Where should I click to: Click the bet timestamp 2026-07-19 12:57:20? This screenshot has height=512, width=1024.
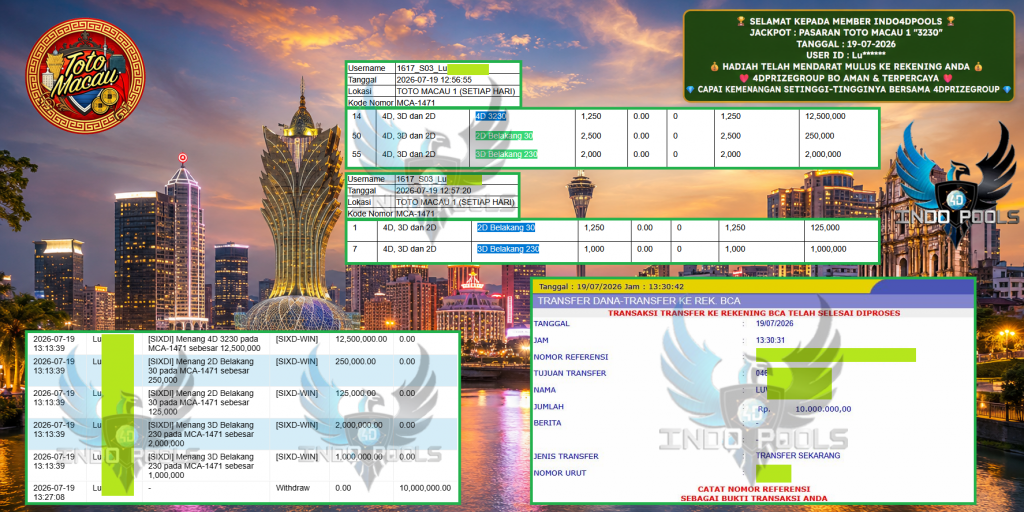[x=434, y=191]
